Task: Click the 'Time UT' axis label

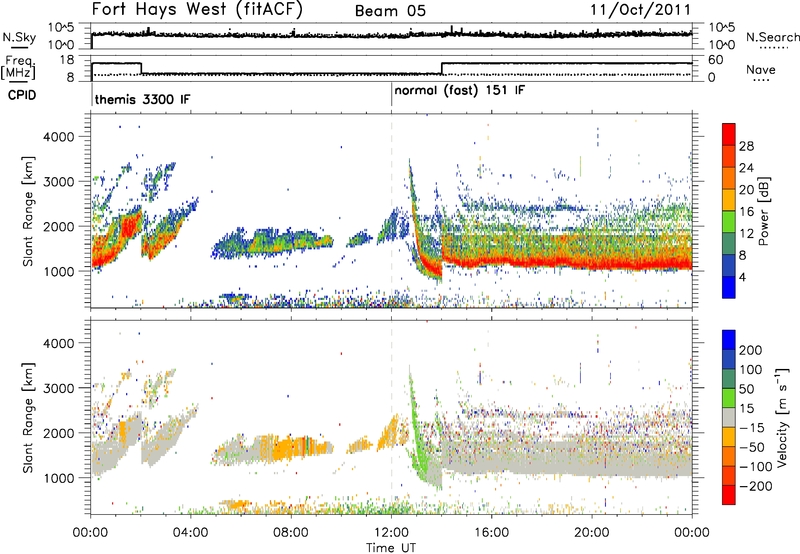Action: tap(391, 547)
